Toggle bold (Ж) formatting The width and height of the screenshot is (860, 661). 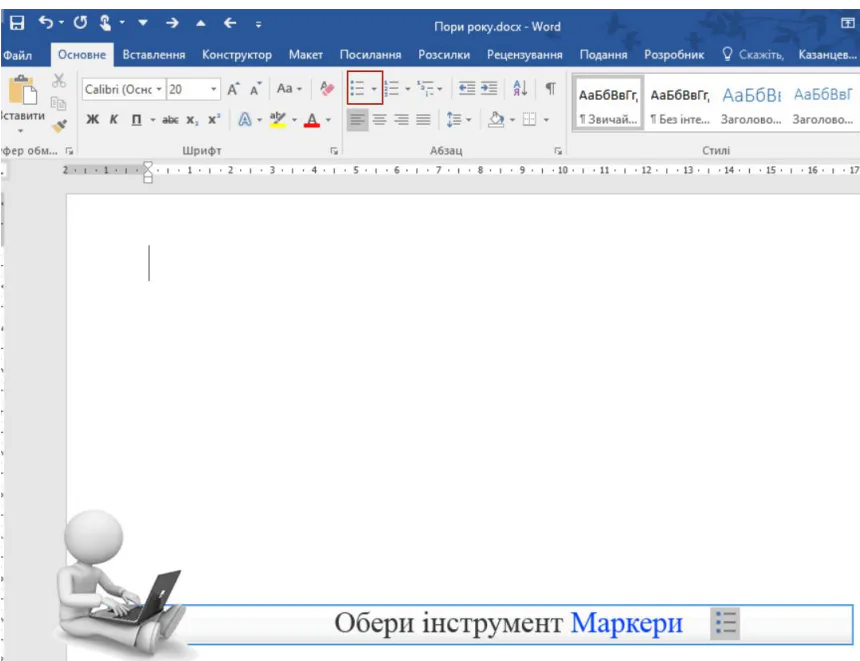(x=93, y=120)
